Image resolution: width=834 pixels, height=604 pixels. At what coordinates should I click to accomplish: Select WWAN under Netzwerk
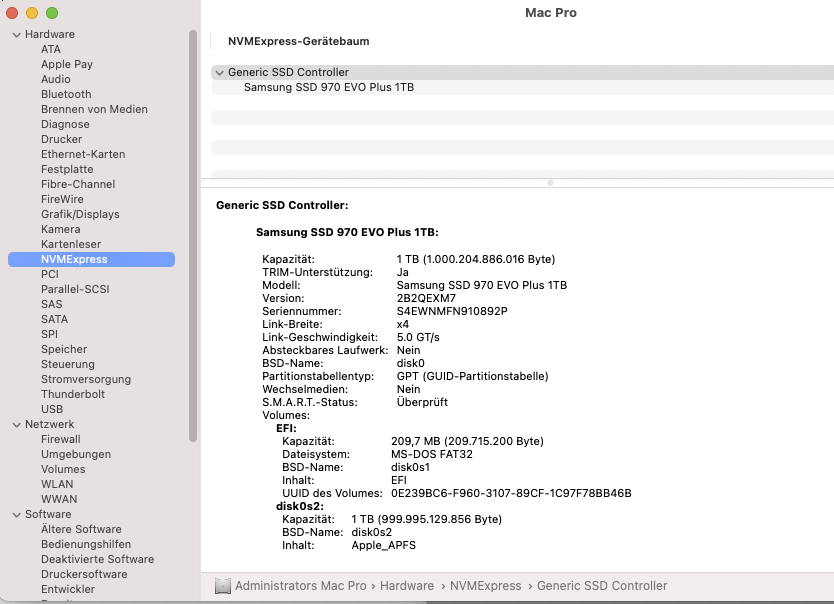[59, 499]
